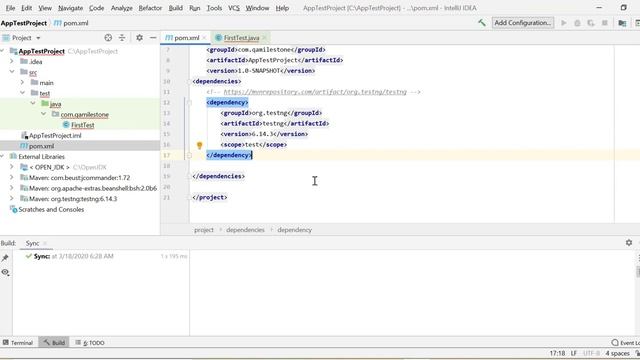Click '4 spaces' indent setting

pyautogui.click(x=618, y=353)
